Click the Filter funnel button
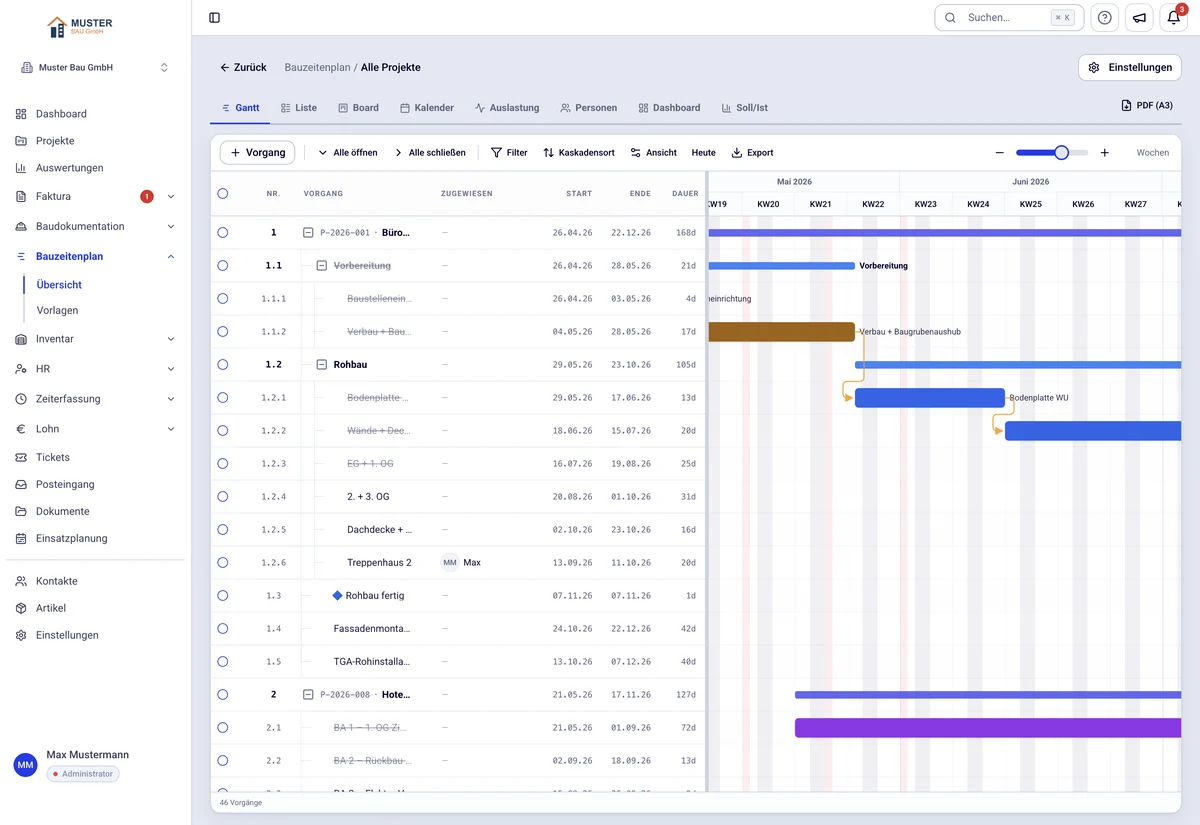Viewport: 1200px width, 825px height. 509,153
